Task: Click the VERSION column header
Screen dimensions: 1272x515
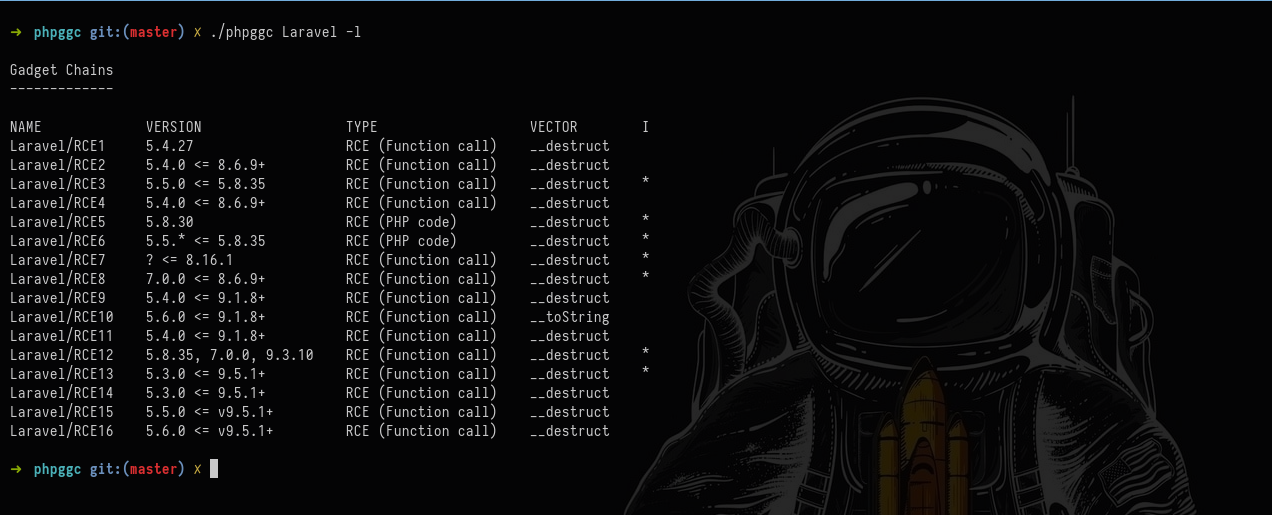Action: (174, 127)
